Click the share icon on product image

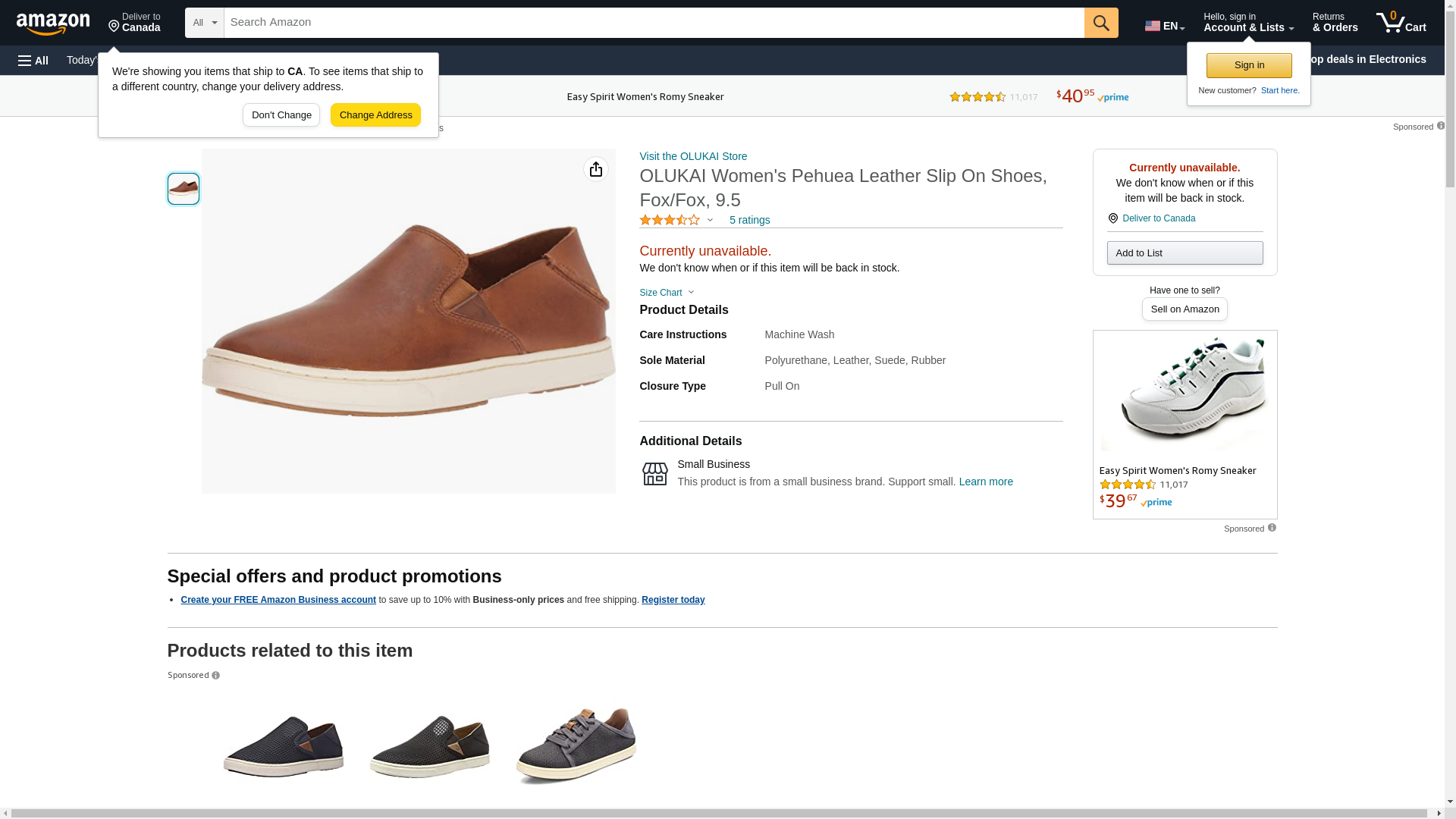[596, 169]
